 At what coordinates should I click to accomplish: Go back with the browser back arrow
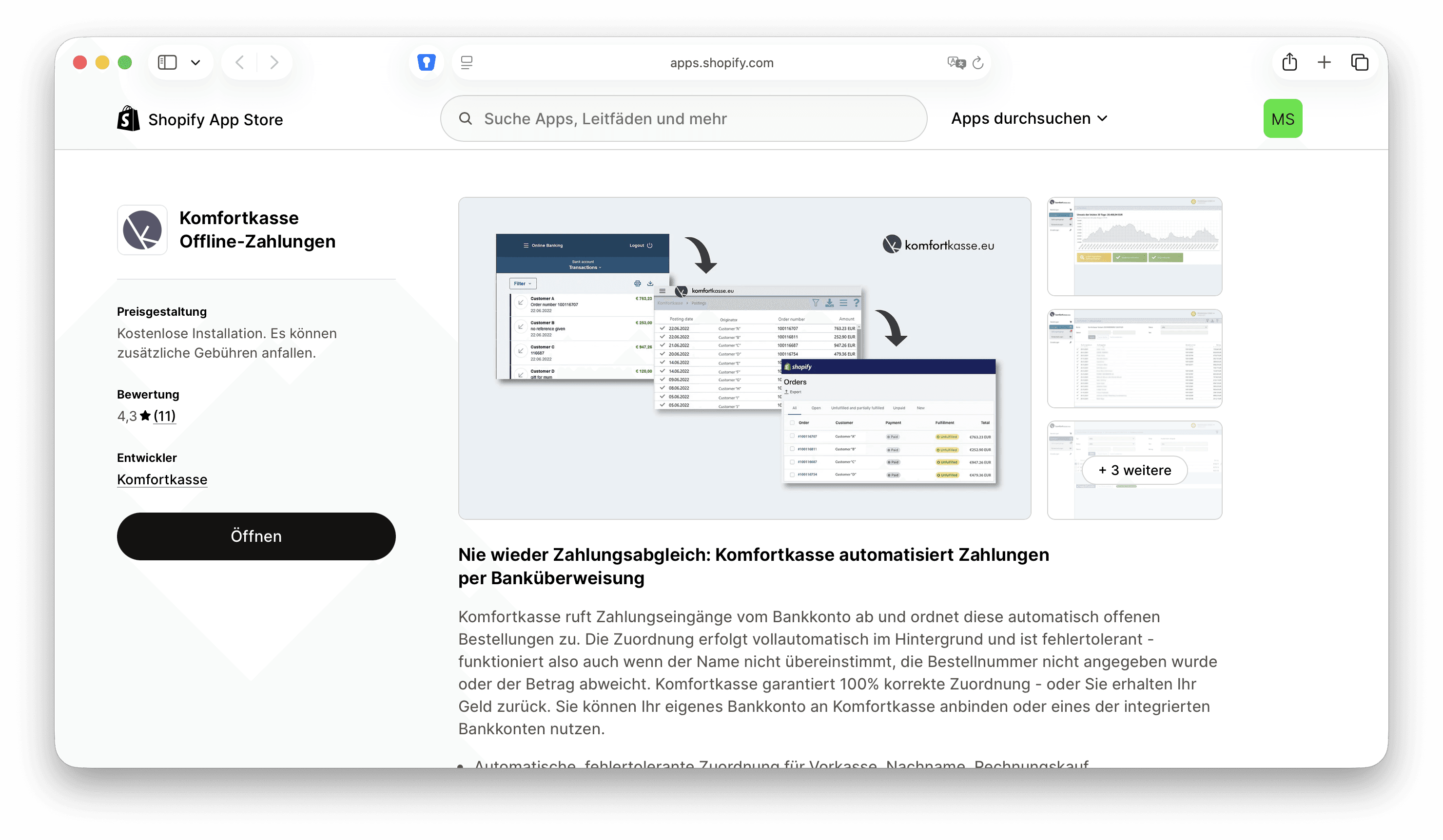tap(240, 62)
